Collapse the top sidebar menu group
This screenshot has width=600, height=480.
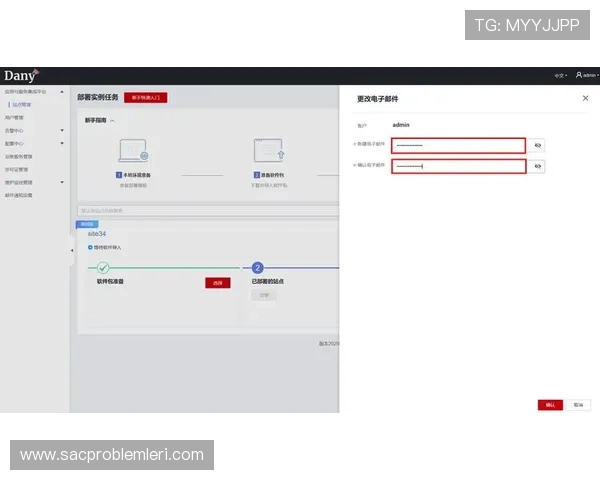pyautogui.click(x=62, y=92)
